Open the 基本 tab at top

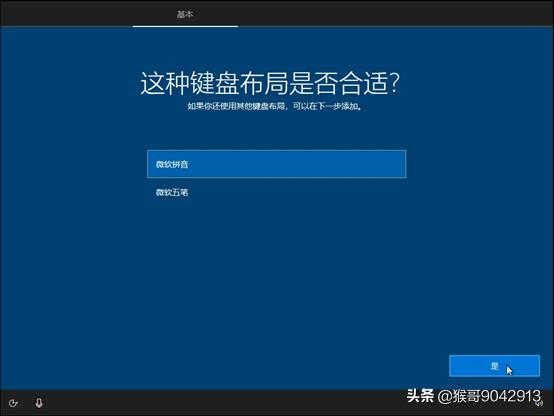point(185,14)
